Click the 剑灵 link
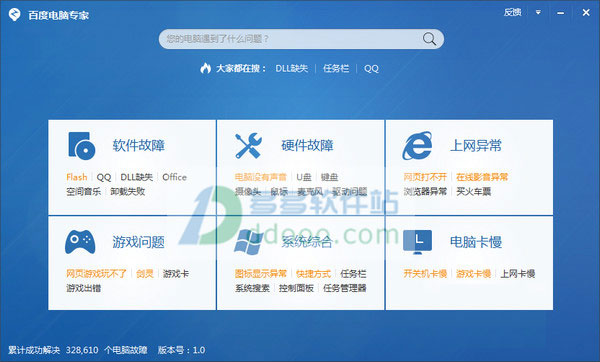The image size is (600, 362). coord(145,274)
